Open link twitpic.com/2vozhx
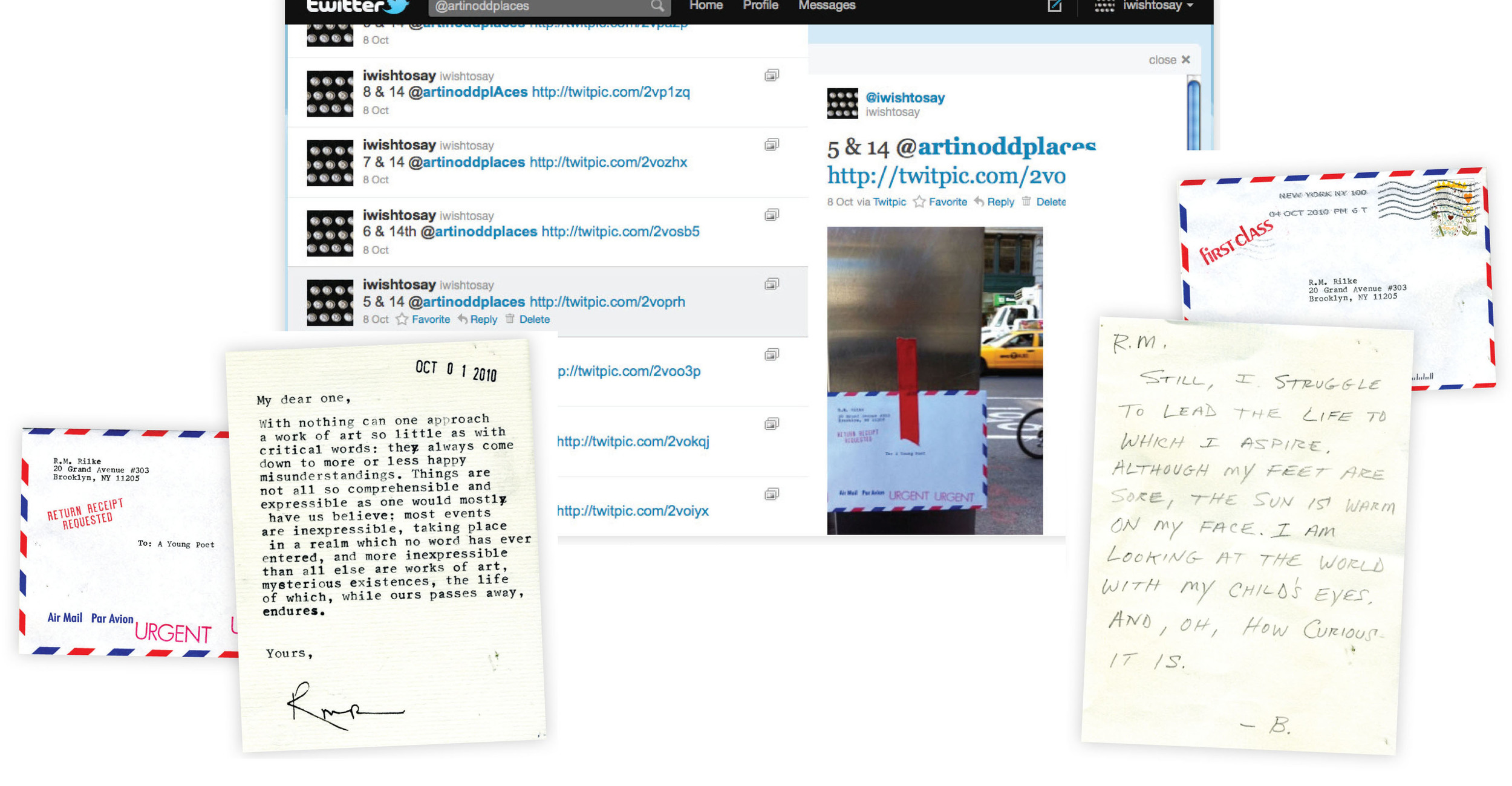 click(x=608, y=162)
